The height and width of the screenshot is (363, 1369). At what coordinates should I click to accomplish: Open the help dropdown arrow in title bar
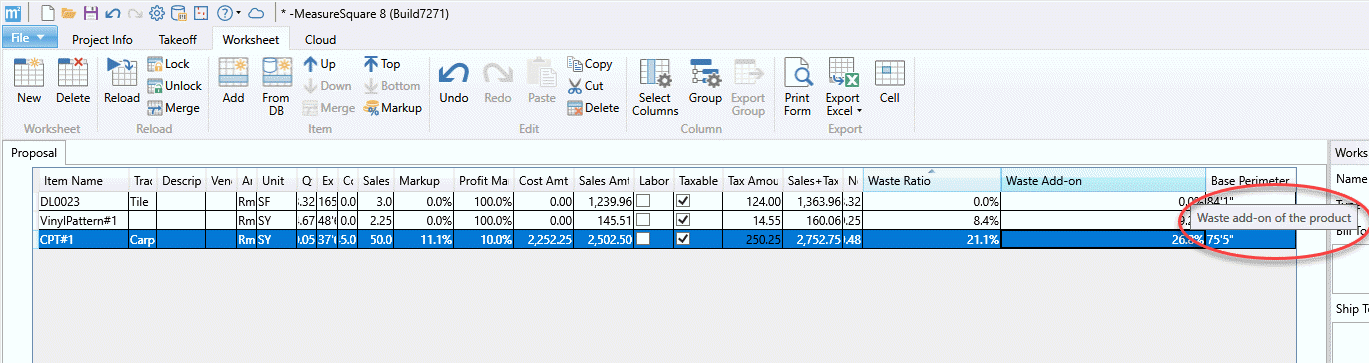click(237, 13)
